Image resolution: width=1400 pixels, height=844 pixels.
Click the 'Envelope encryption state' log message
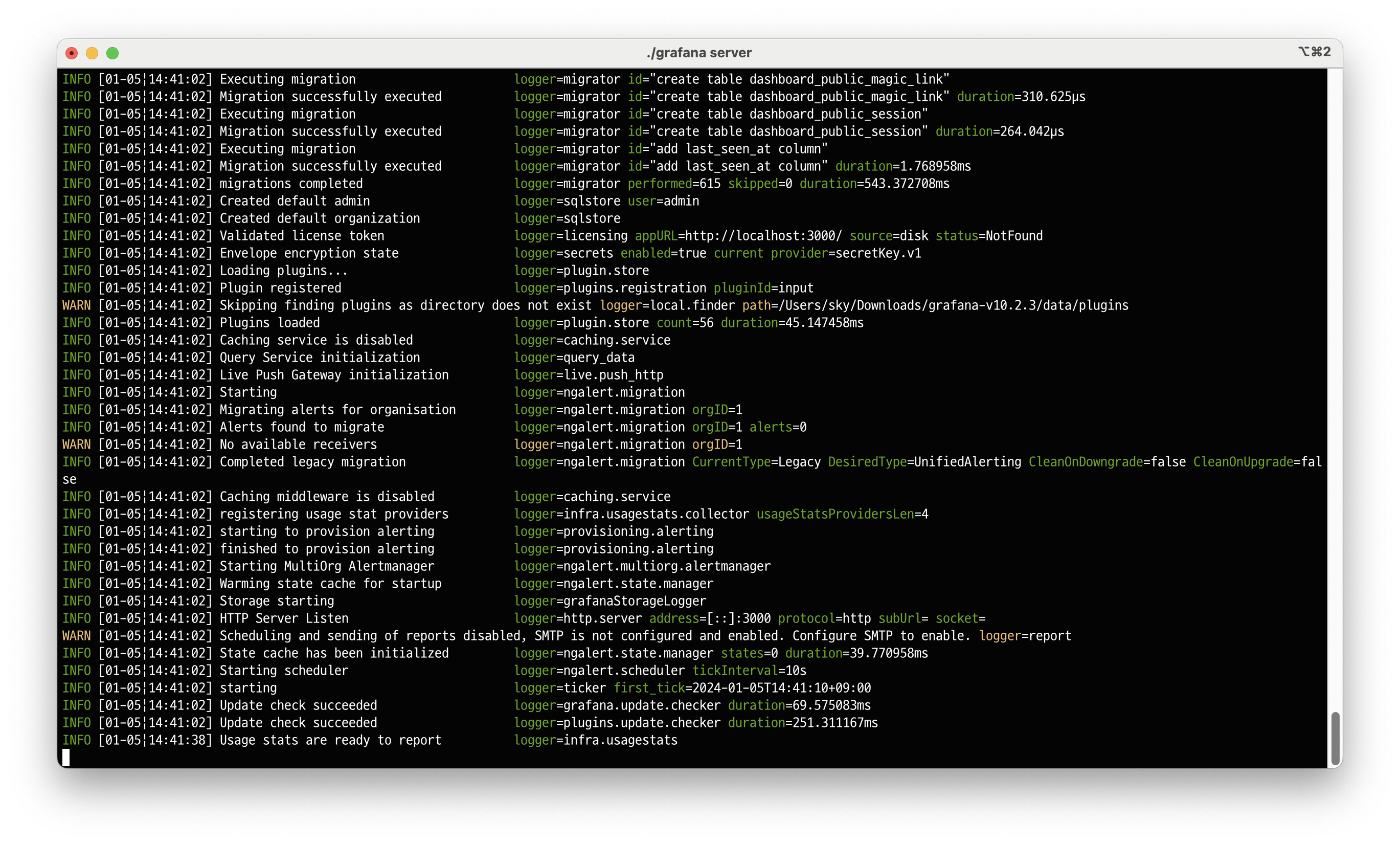click(x=308, y=254)
